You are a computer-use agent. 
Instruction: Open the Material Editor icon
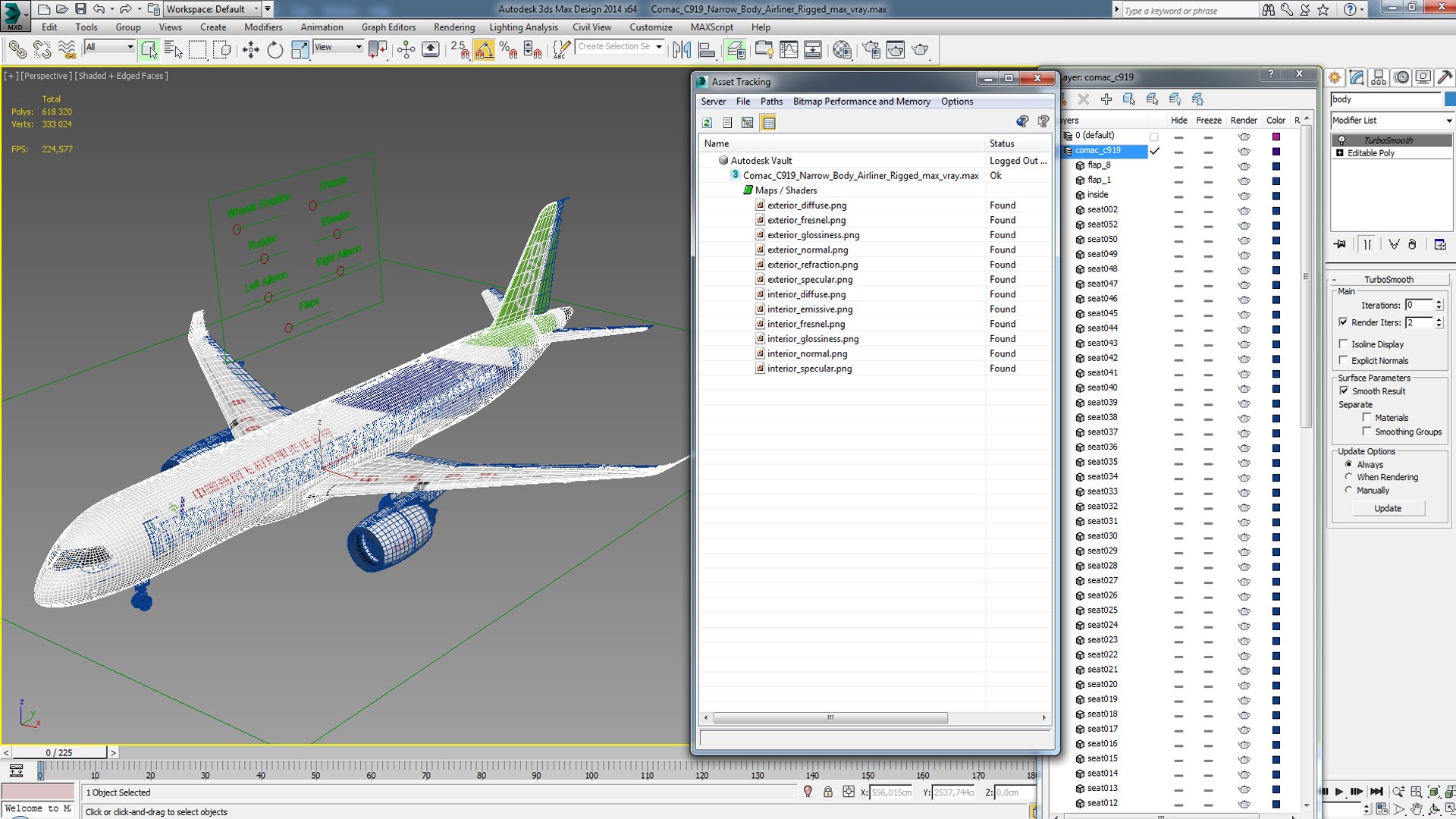842,50
